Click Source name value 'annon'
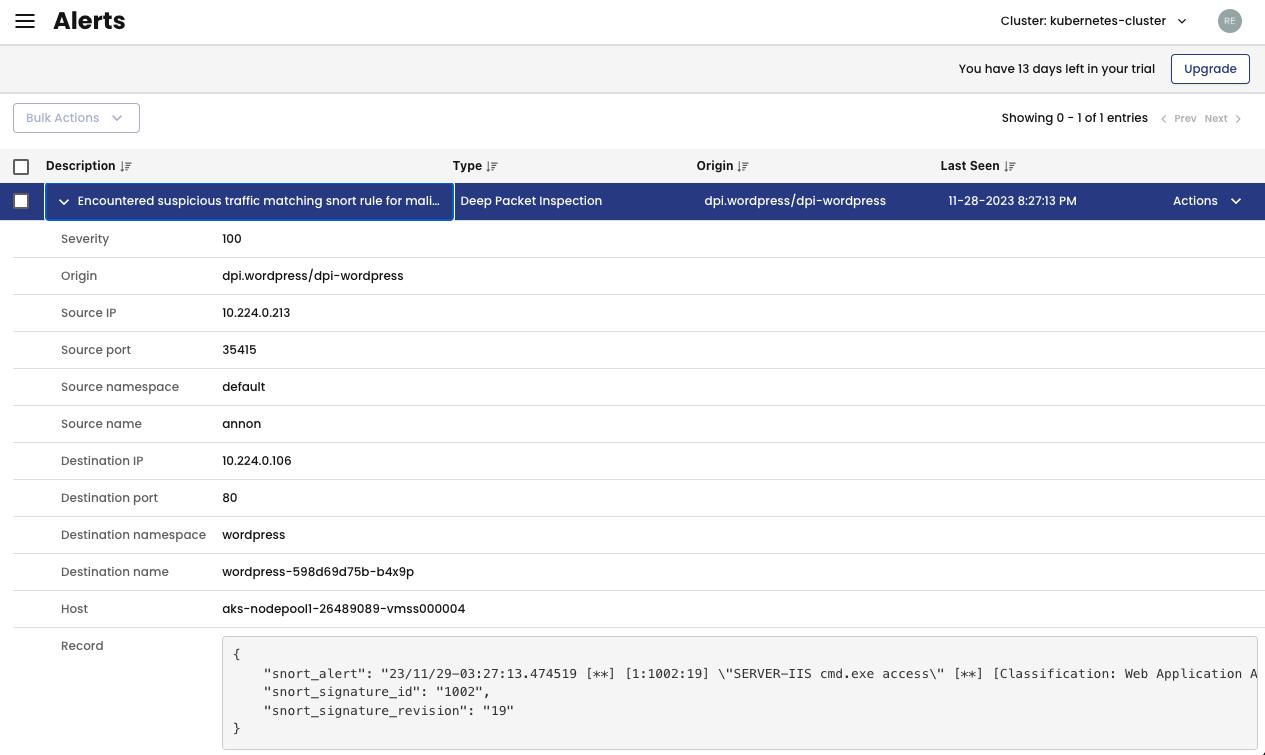Image resolution: width=1265 pixels, height=755 pixels. point(241,424)
